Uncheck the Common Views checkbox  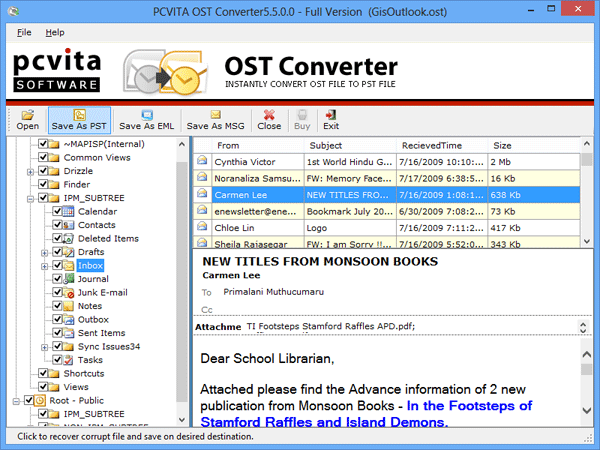pyautogui.click(x=43, y=157)
